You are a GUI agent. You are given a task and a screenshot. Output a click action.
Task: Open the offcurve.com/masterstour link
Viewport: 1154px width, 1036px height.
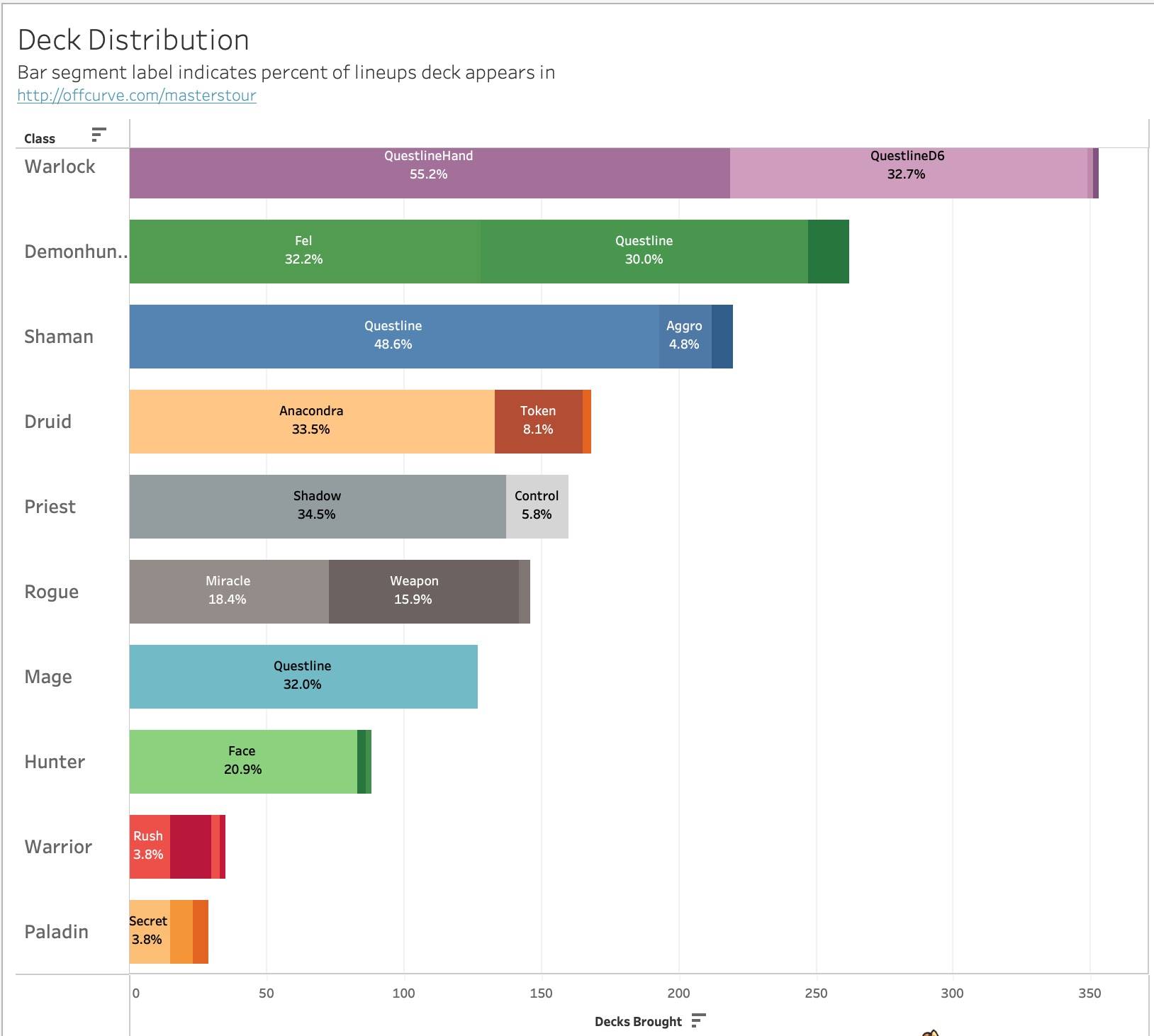pyautogui.click(x=137, y=95)
